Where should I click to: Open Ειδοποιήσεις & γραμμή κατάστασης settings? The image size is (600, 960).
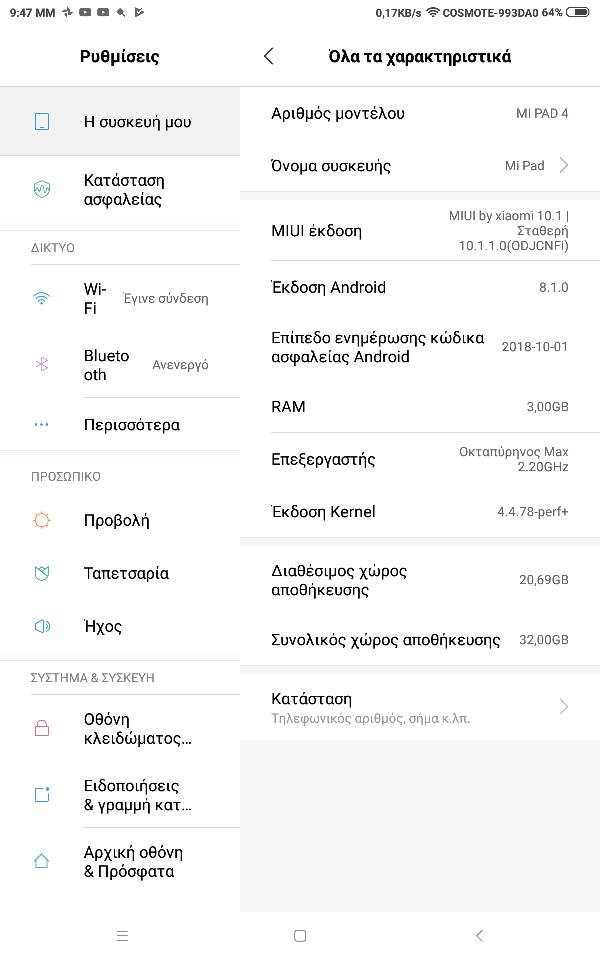click(120, 795)
